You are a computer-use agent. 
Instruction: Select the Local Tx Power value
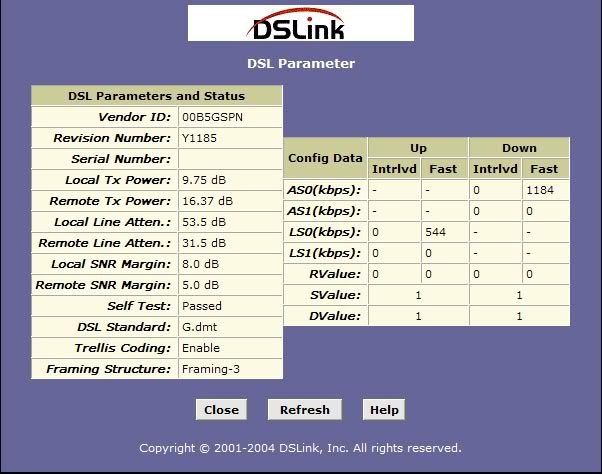(204, 180)
